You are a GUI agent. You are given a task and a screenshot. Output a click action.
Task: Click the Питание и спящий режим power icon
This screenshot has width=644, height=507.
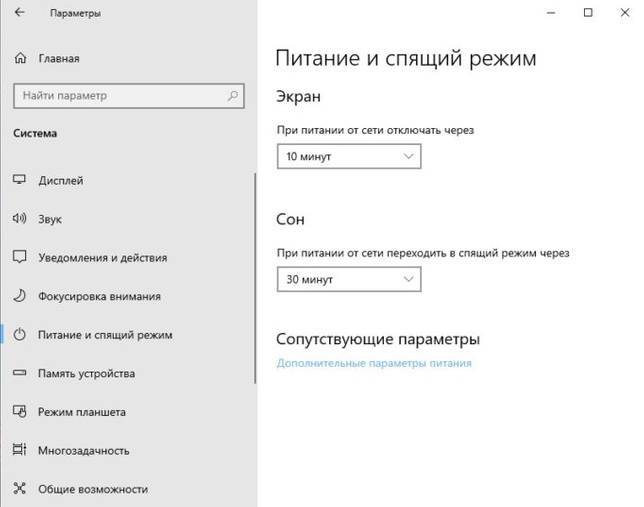click(x=19, y=334)
